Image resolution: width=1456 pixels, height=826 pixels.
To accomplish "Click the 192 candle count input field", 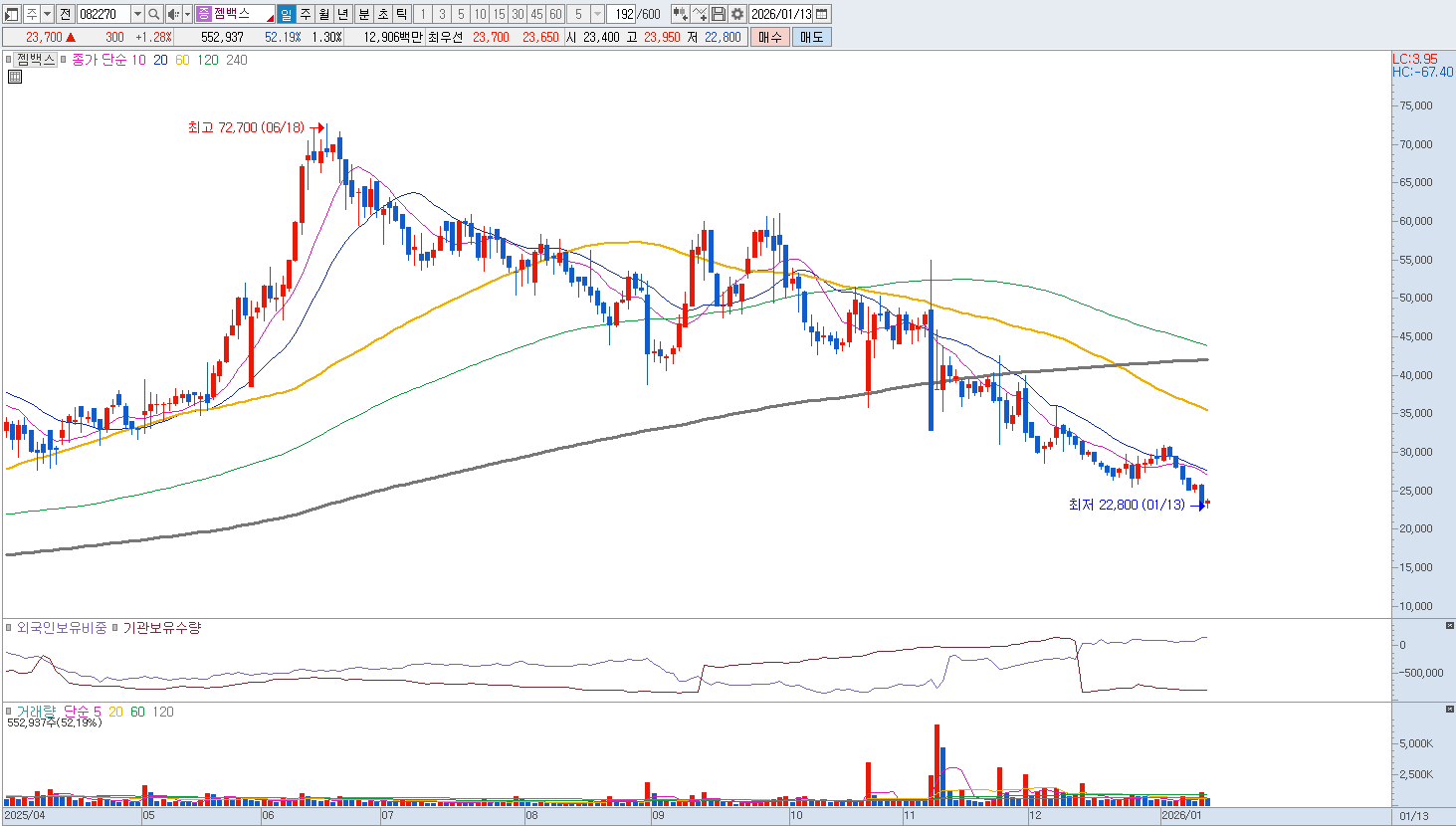I will click(623, 14).
